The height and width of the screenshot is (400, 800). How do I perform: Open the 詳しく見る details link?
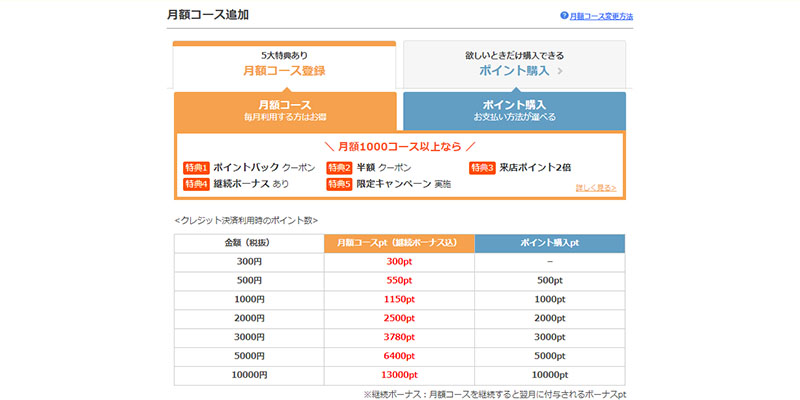(596, 187)
